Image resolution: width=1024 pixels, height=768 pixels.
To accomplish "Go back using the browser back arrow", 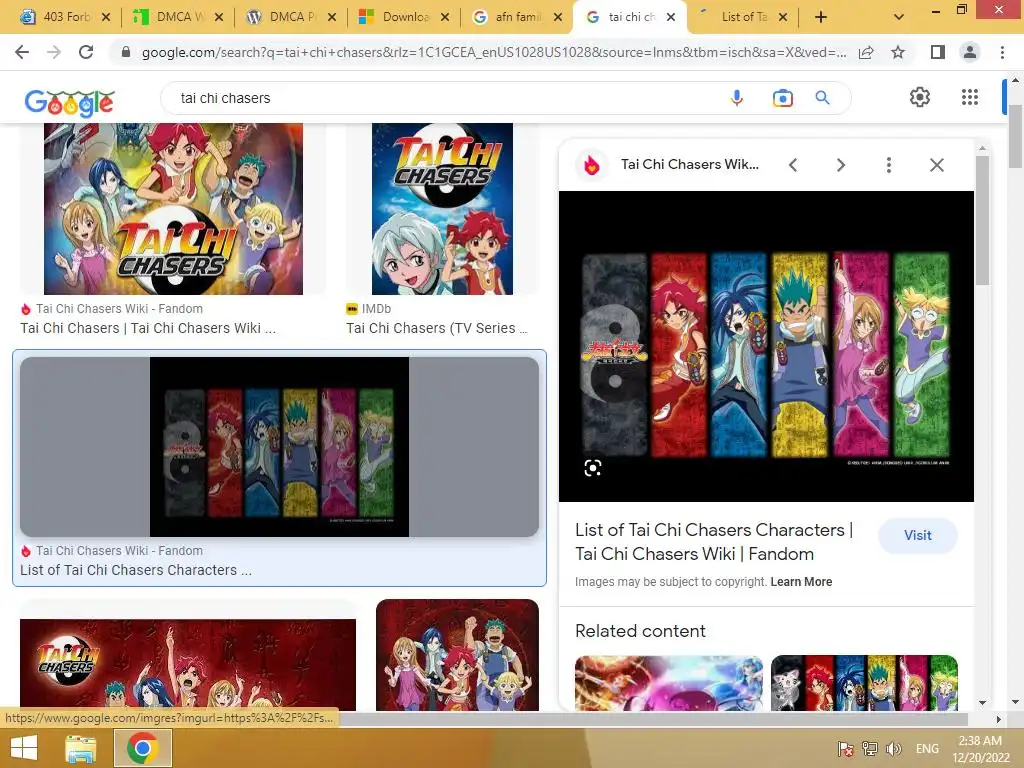I will click(x=22, y=52).
